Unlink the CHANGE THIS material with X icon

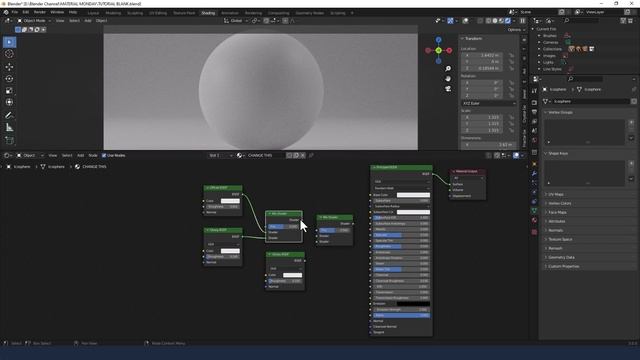point(303,156)
